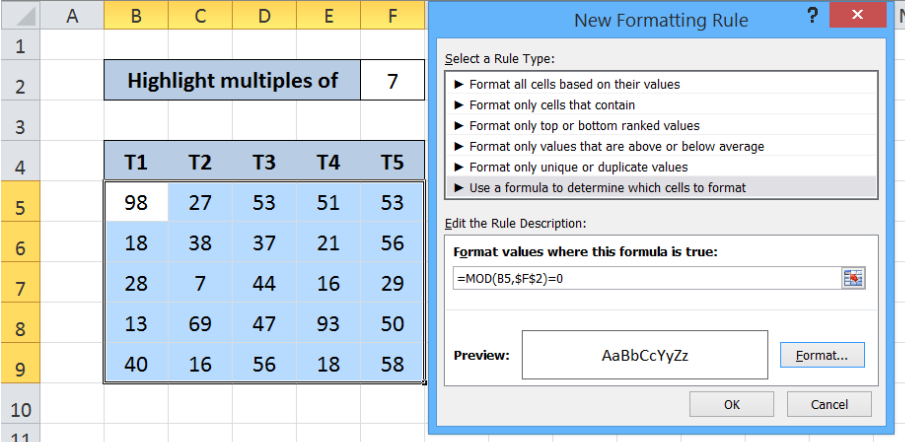Select row 7 header

[20, 282]
